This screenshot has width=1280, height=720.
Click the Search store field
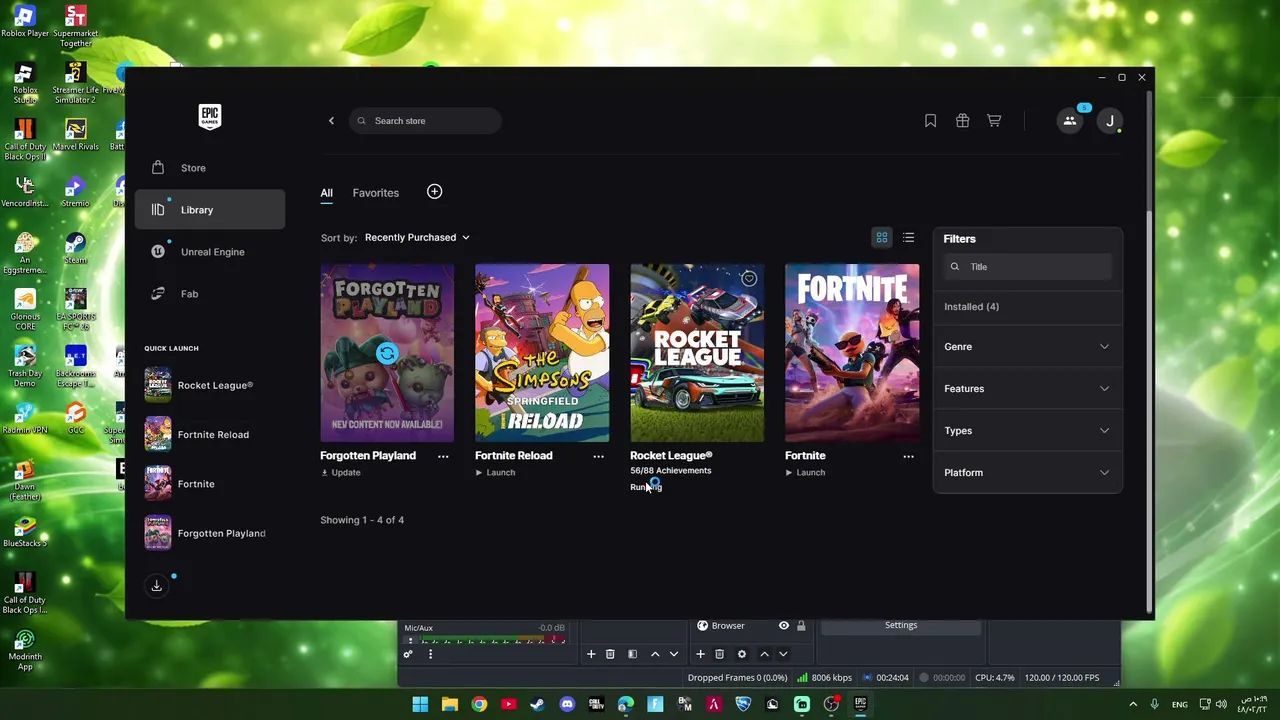tap(425, 121)
